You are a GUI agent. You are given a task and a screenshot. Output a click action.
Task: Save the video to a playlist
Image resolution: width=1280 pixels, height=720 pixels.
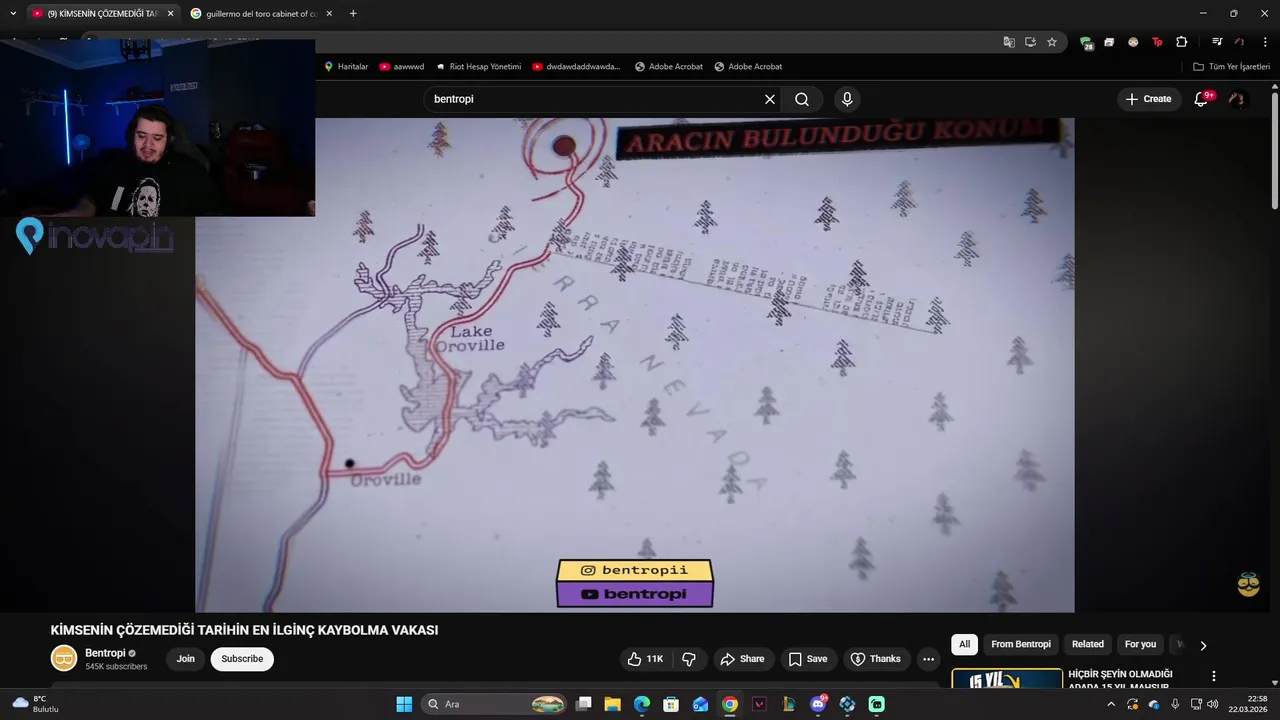(808, 659)
